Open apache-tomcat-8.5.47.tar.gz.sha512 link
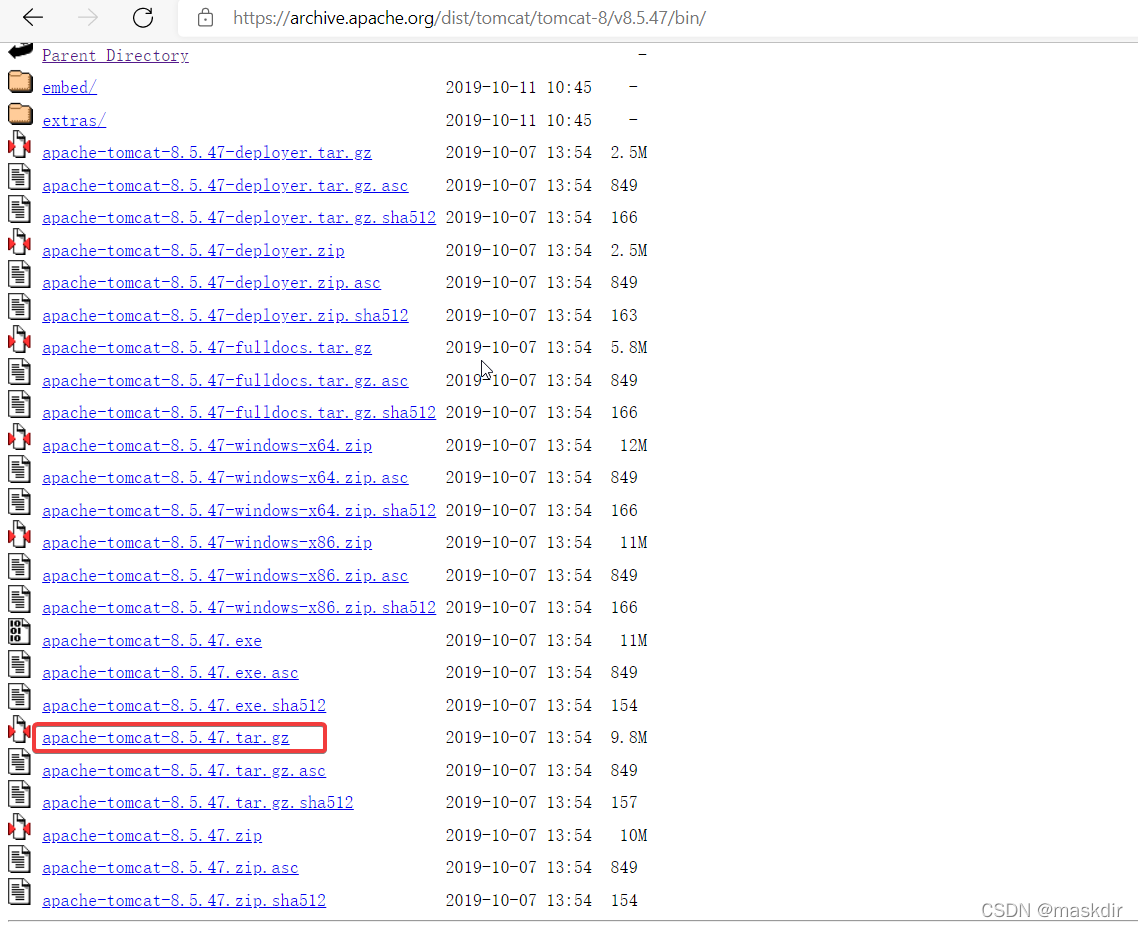This screenshot has width=1138, height=927. [x=197, y=803]
